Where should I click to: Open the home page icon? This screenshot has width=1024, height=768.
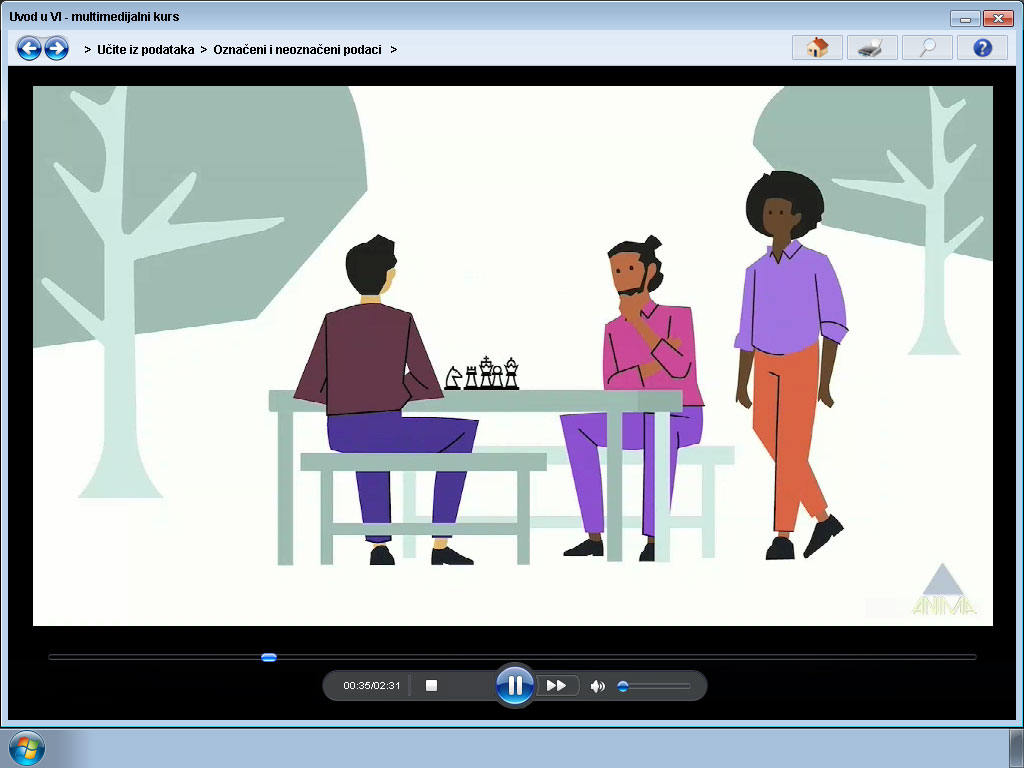[x=817, y=48]
